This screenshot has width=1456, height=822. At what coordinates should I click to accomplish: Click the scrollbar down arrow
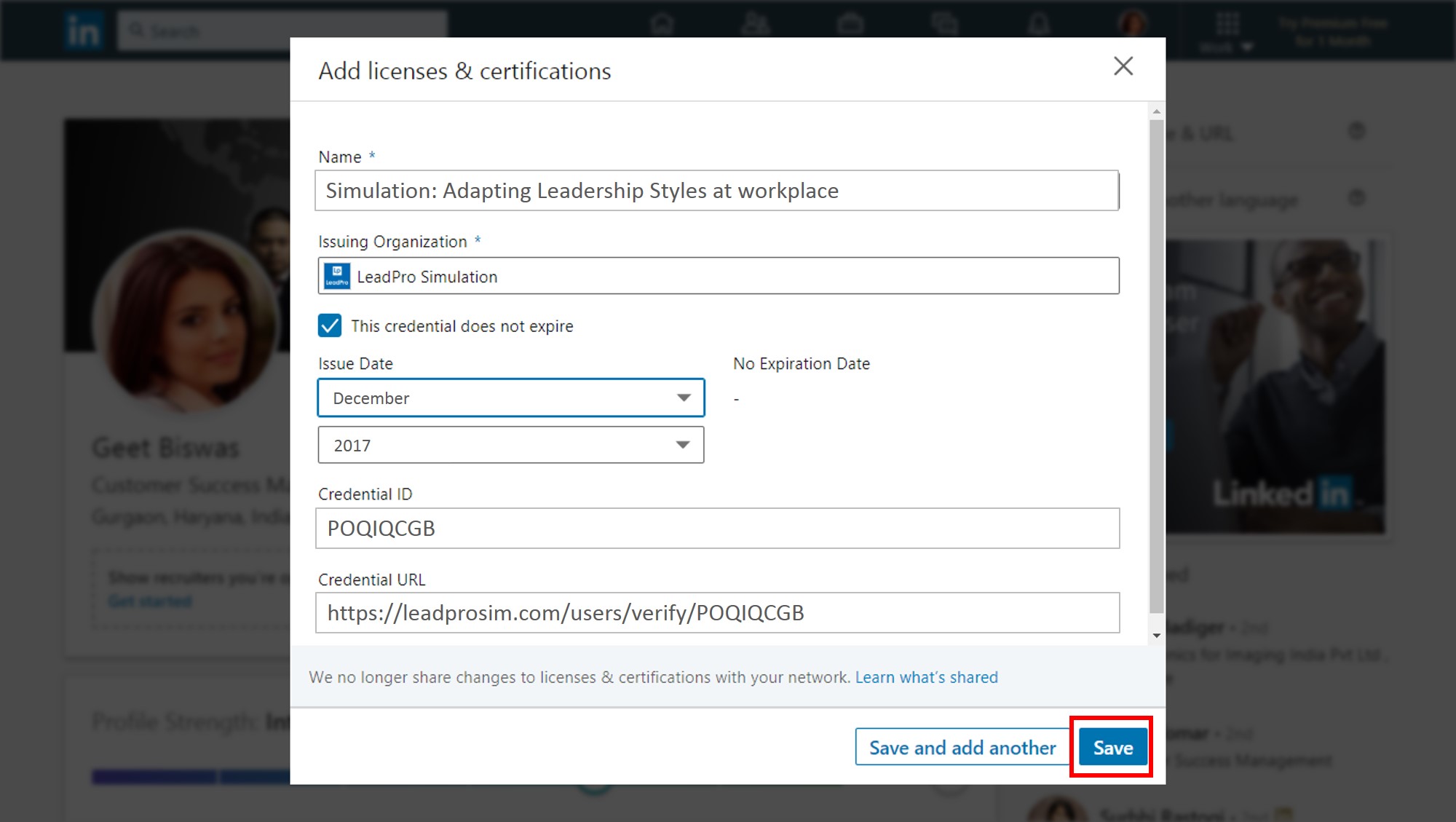[x=1156, y=636]
